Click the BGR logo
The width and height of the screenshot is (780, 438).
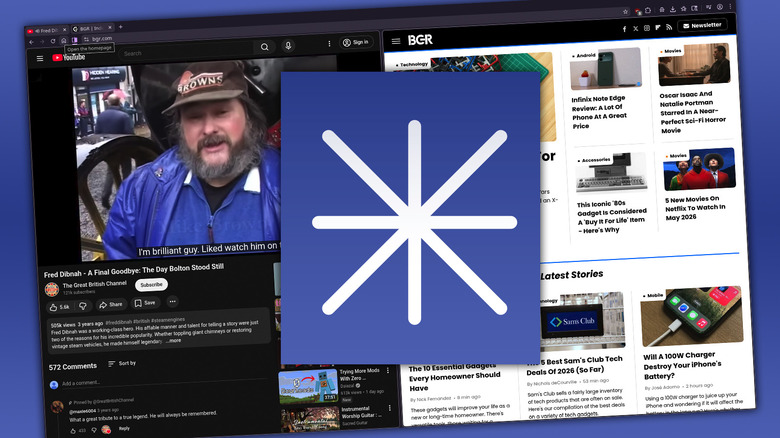point(420,40)
